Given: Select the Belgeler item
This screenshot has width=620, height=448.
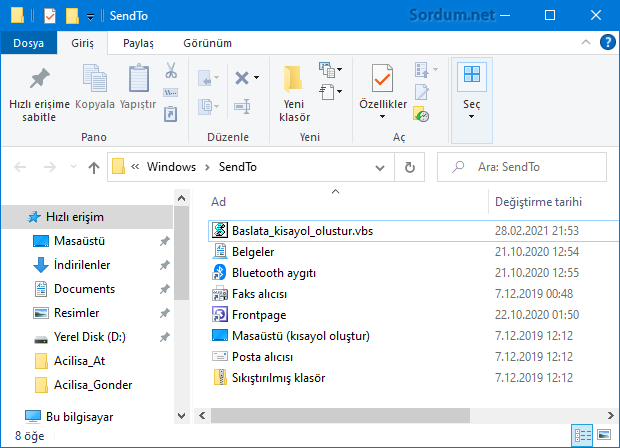Looking at the screenshot, I should [414, 252].
